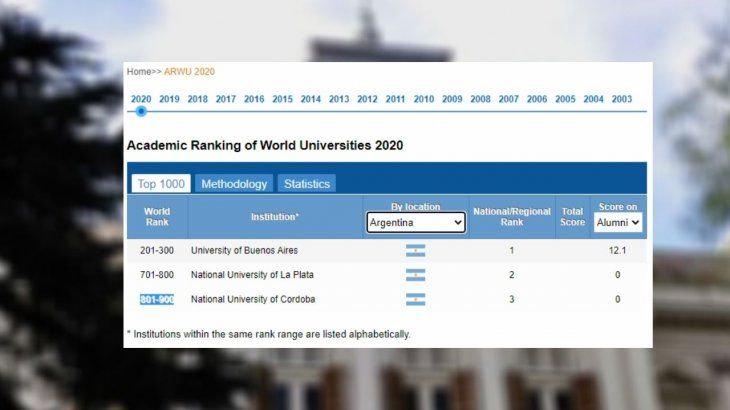Select year 2015 on the timeline
The height and width of the screenshot is (410, 730).
point(282,99)
